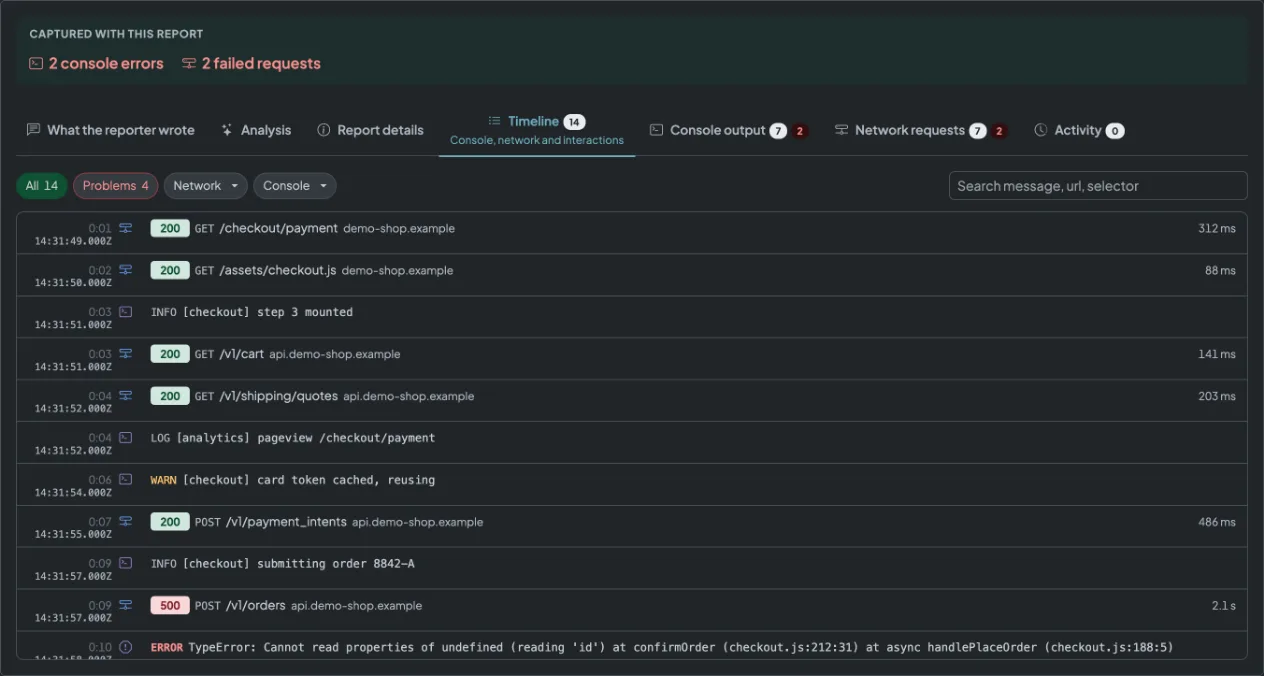Click the 2.1 s duration value
This screenshot has width=1264, height=676.
coord(1224,606)
